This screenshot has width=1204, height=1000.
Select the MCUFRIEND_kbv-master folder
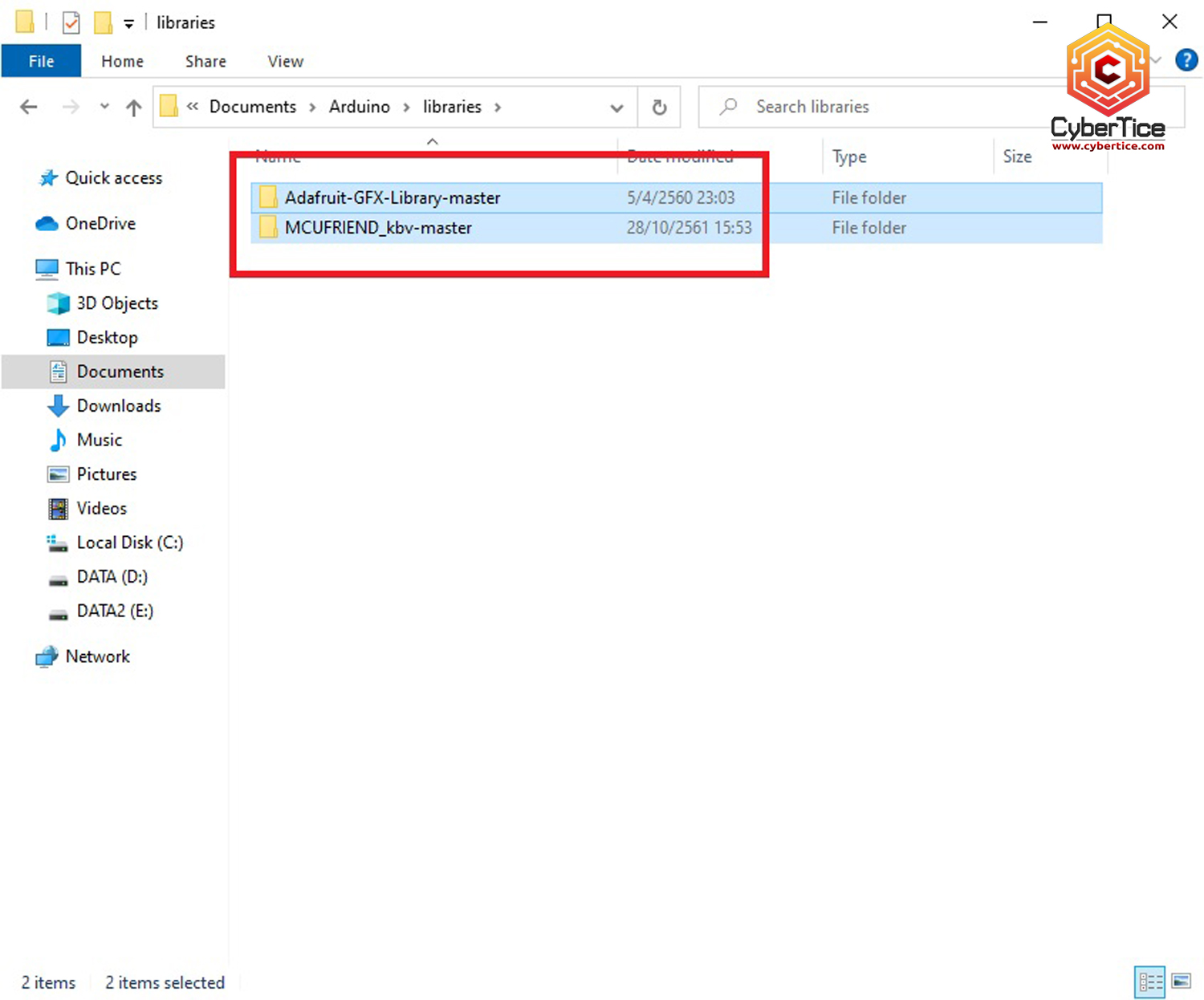click(x=377, y=228)
